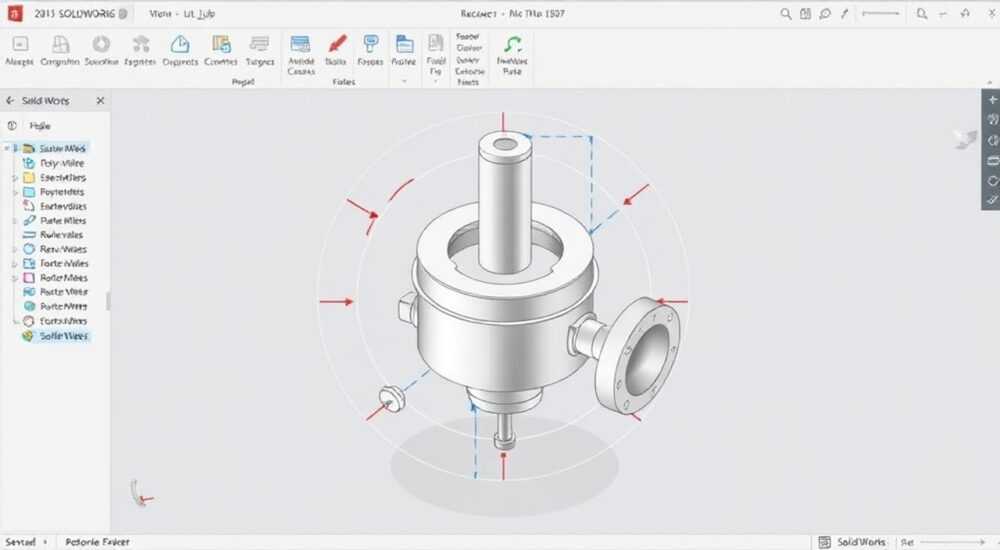Image resolution: width=1000 pixels, height=550 pixels.
Task: Select the Eorts.Mees tree item
Action: (x=54, y=321)
